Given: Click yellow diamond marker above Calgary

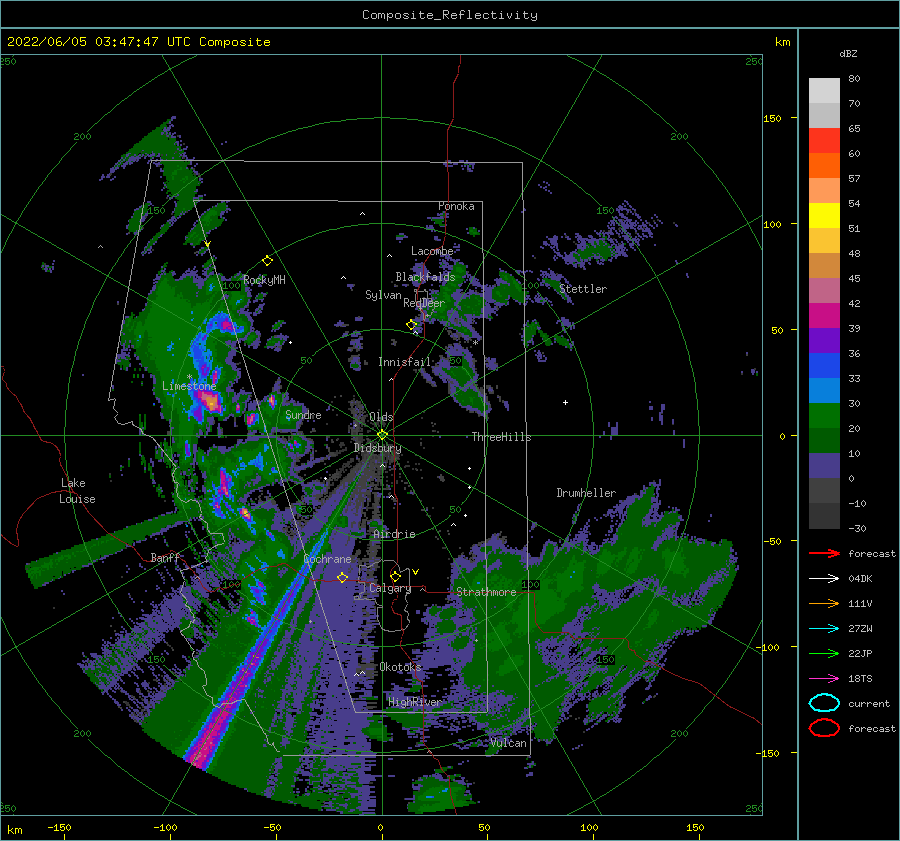Looking at the screenshot, I should click(395, 576).
